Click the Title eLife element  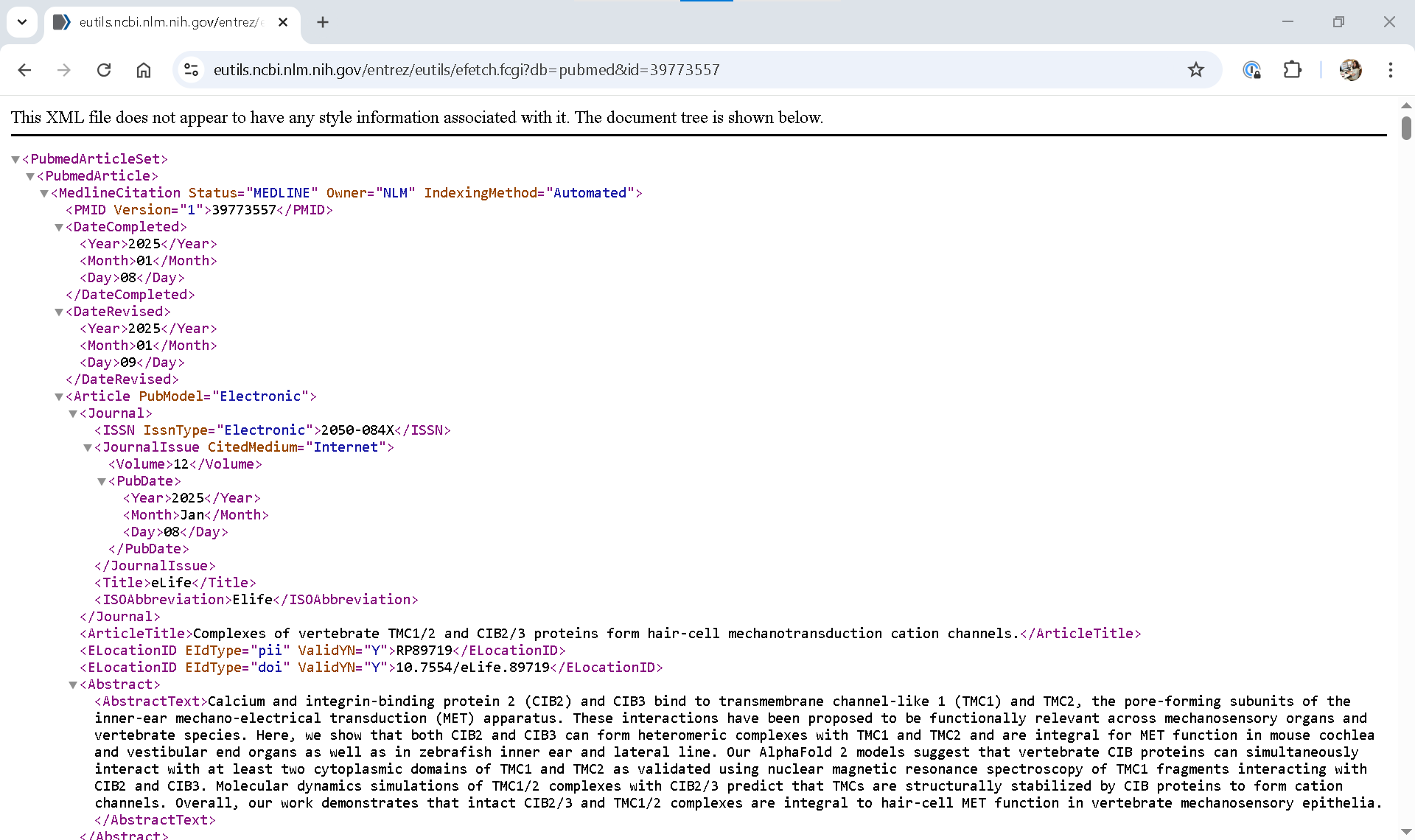click(x=175, y=583)
